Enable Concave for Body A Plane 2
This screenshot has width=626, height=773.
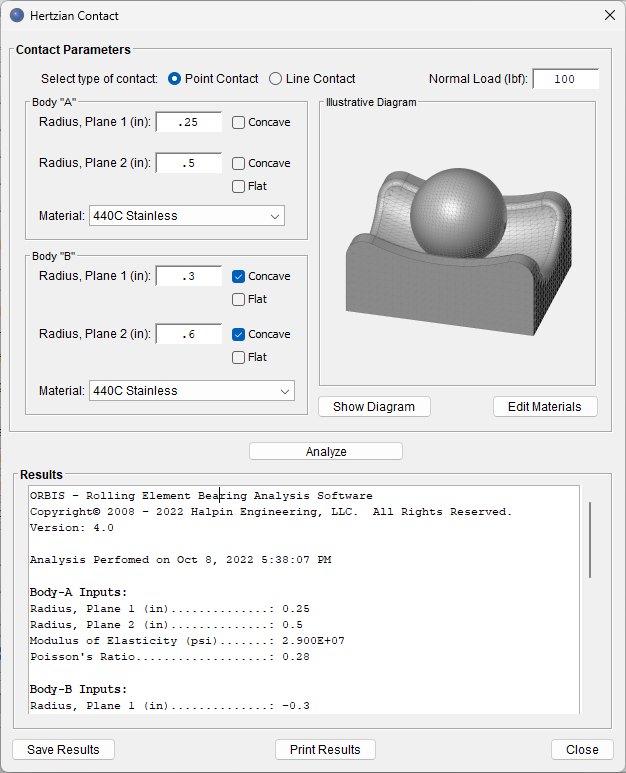(239, 163)
